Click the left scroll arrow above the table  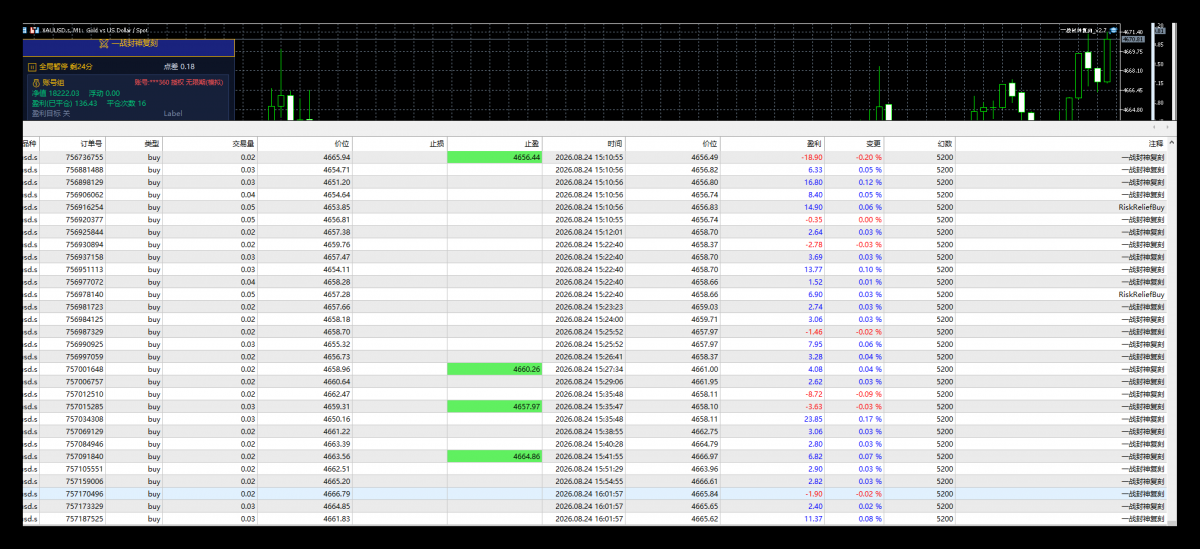1155,127
